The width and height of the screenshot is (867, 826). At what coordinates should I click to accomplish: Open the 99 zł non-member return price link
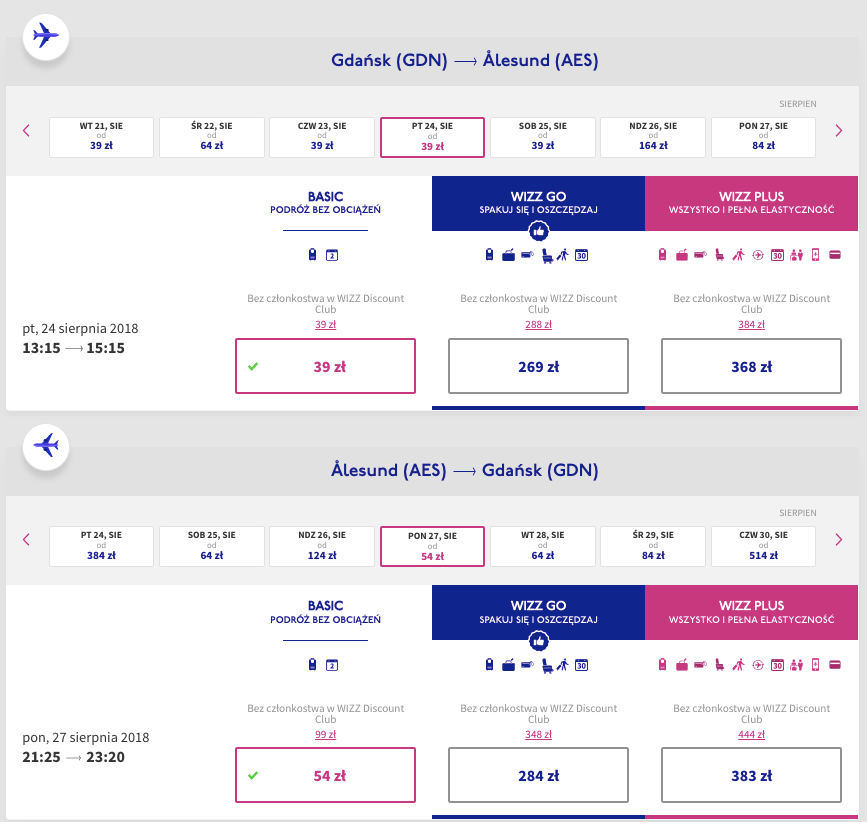click(x=325, y=734)
